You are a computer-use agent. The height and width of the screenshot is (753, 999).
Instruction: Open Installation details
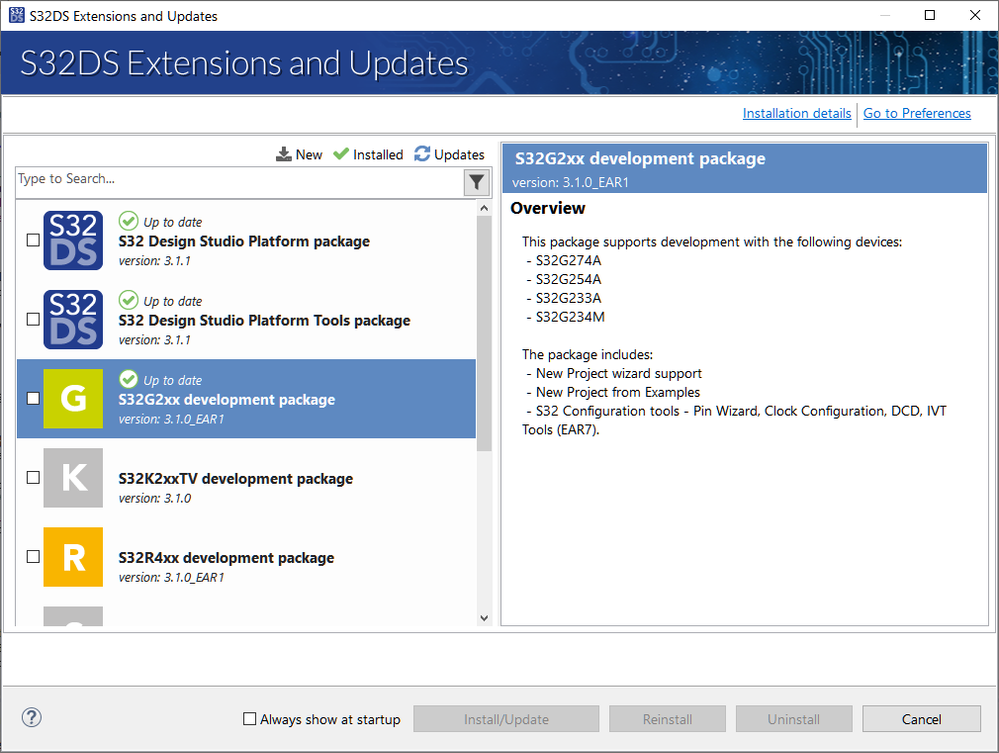pyautogui.click(x=796, y=113)
